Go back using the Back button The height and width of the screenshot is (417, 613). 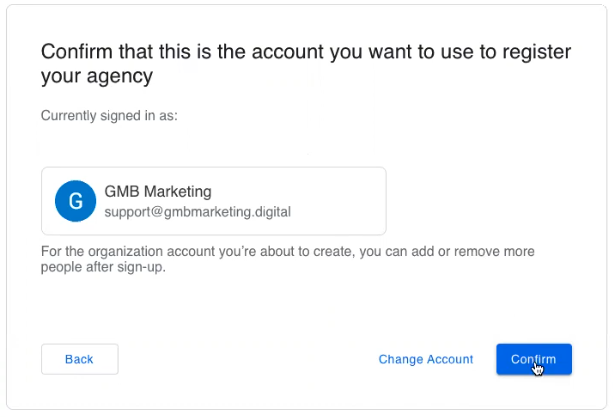pyautogui.click(x=79, y=359)
